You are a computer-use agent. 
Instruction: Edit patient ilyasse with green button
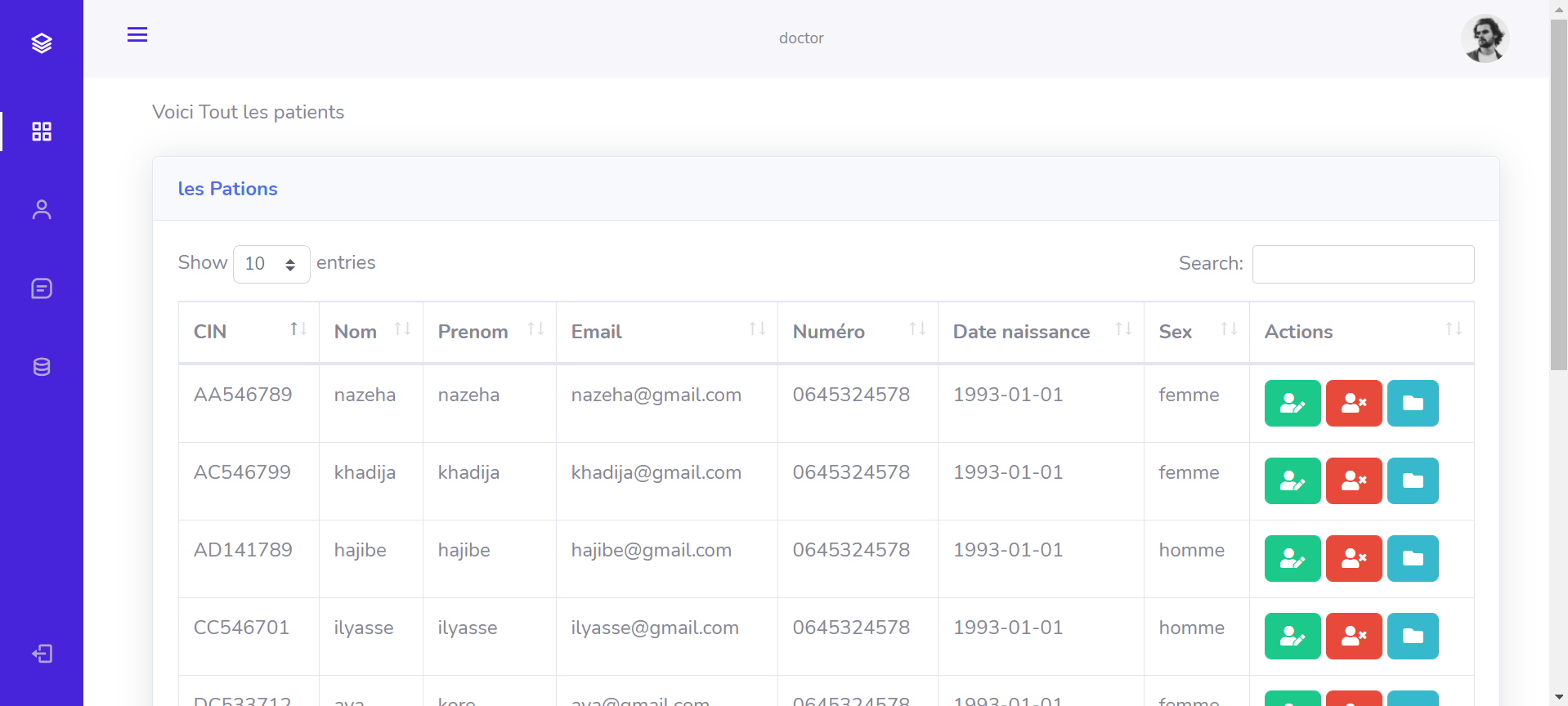pyautogui.click(x=1292, y=637)
